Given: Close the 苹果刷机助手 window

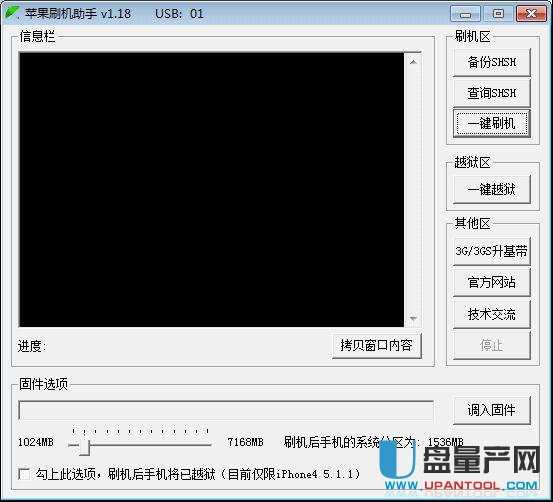Looking at the screenshot, I should tap(531, 14).
